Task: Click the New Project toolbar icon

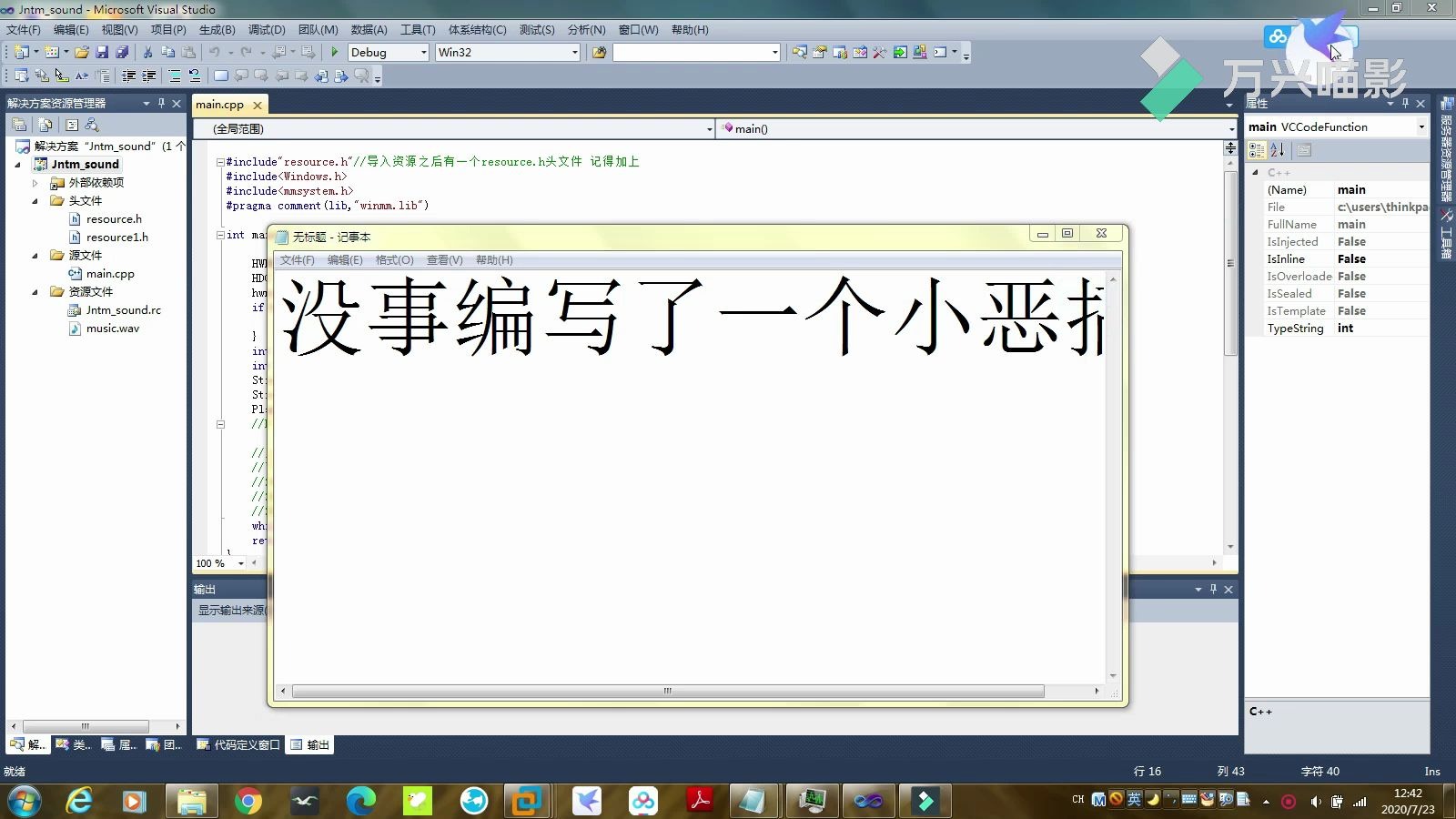Action: [x=21, y=52]
